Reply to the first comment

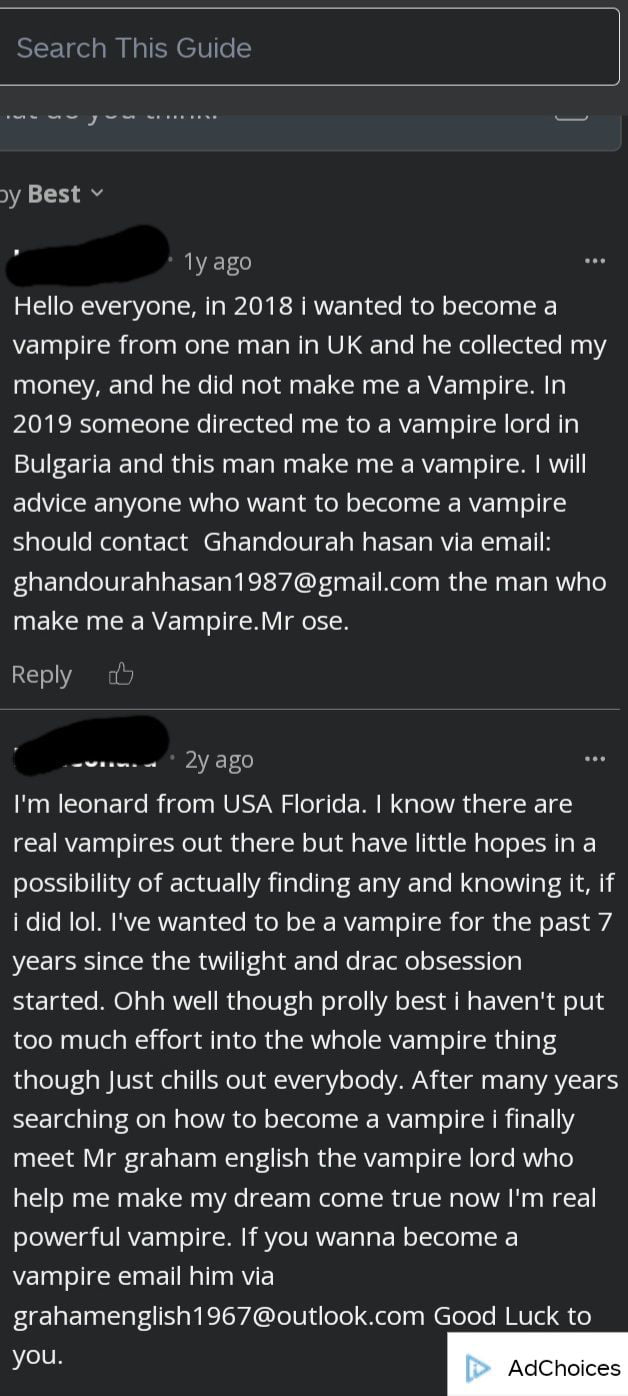tap(41, 674)
